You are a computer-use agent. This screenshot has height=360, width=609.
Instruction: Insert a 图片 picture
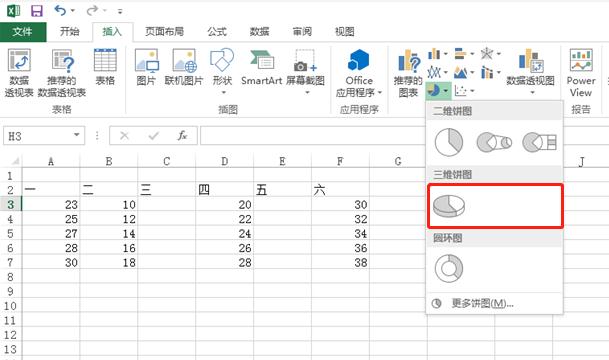pos(146,66)
